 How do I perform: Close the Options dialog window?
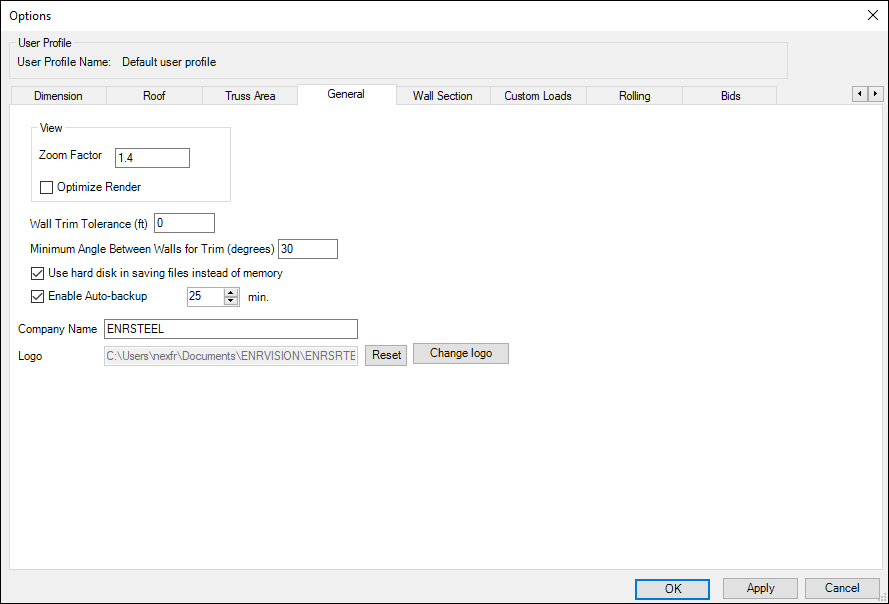pos(870,15)
